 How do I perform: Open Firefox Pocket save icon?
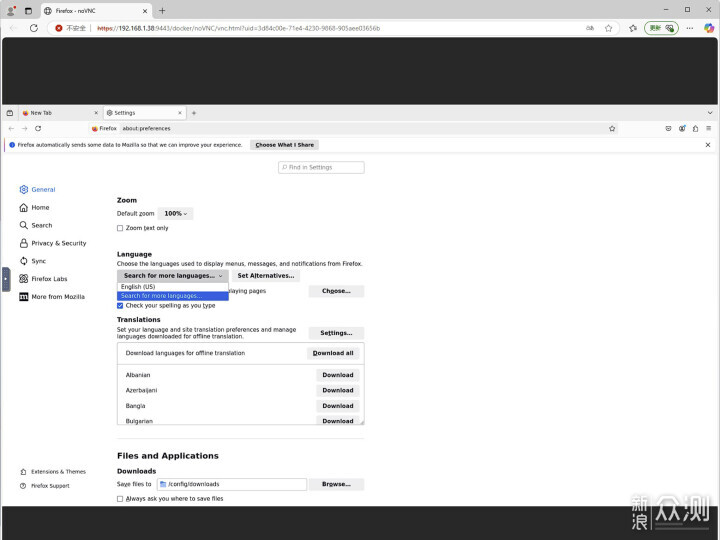point(668,129)
